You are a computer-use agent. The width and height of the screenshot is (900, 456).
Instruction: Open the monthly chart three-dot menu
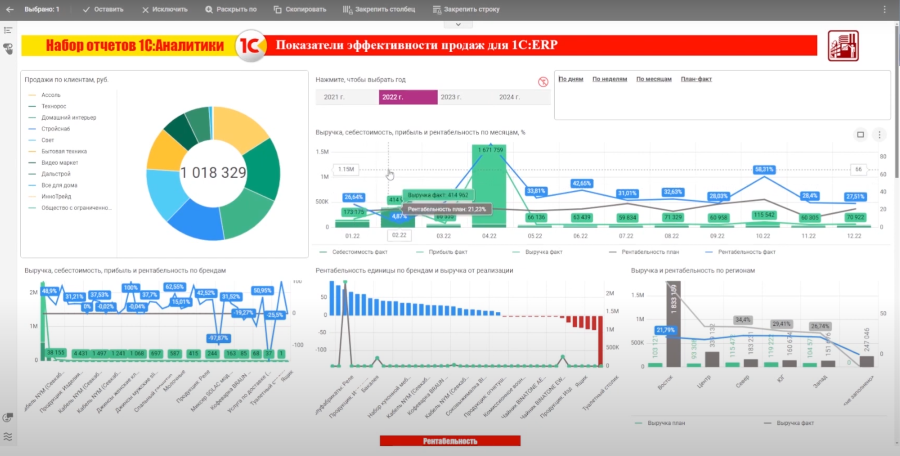(x=879, y=135)
